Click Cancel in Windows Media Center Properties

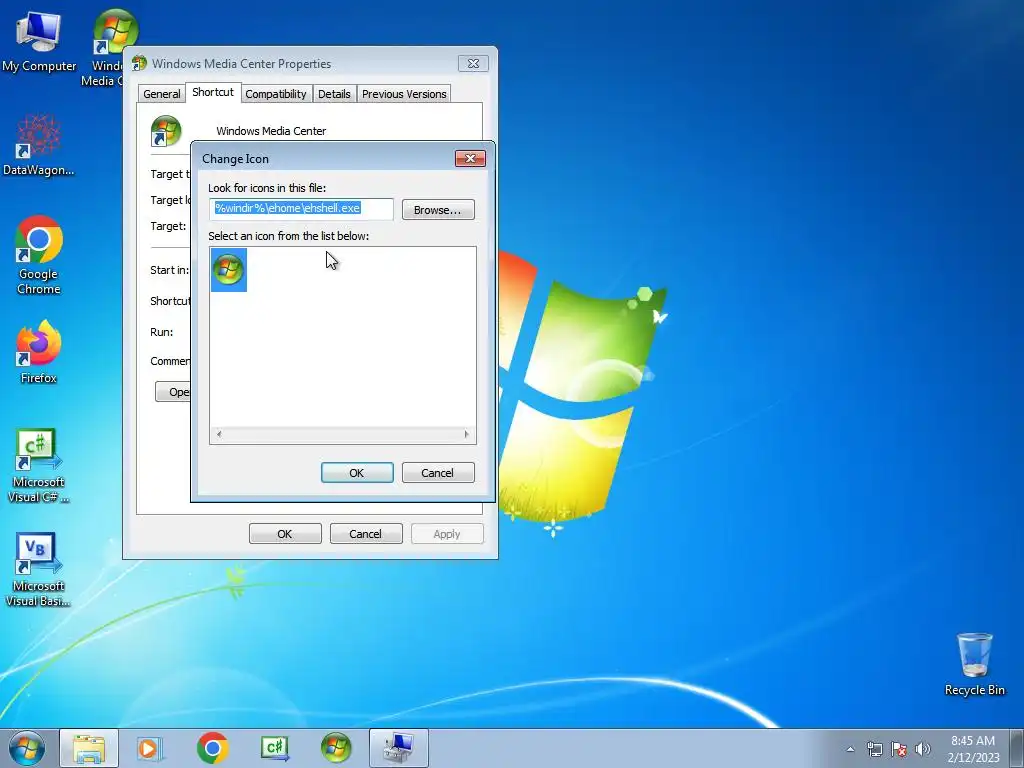pyautogui.click(x=366, y=534)
